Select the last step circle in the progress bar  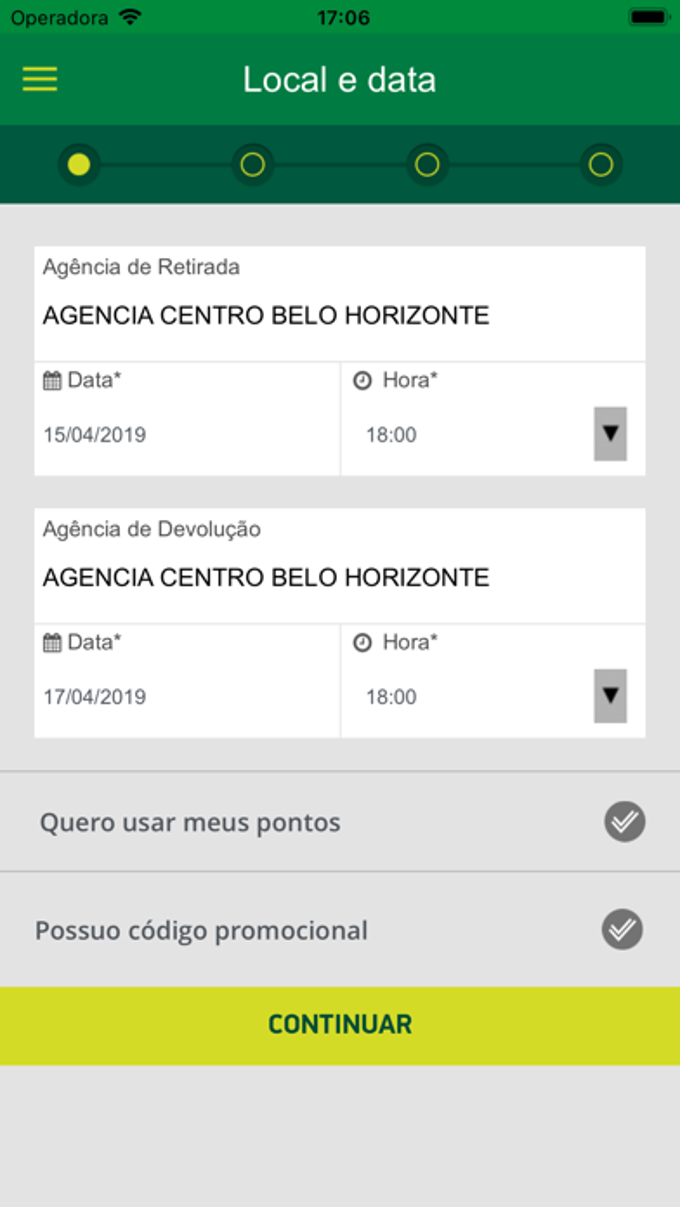tap(599, 164)
